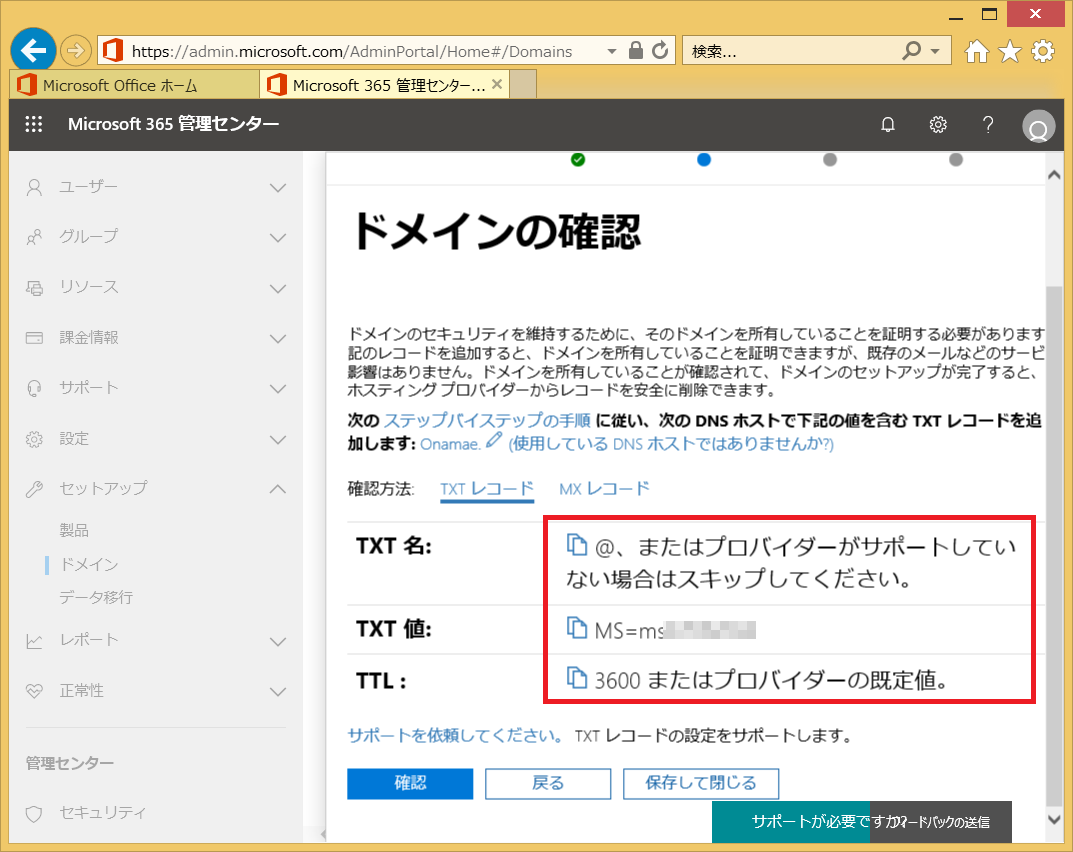Expand the サポート section chevron

tap(277, 389)
